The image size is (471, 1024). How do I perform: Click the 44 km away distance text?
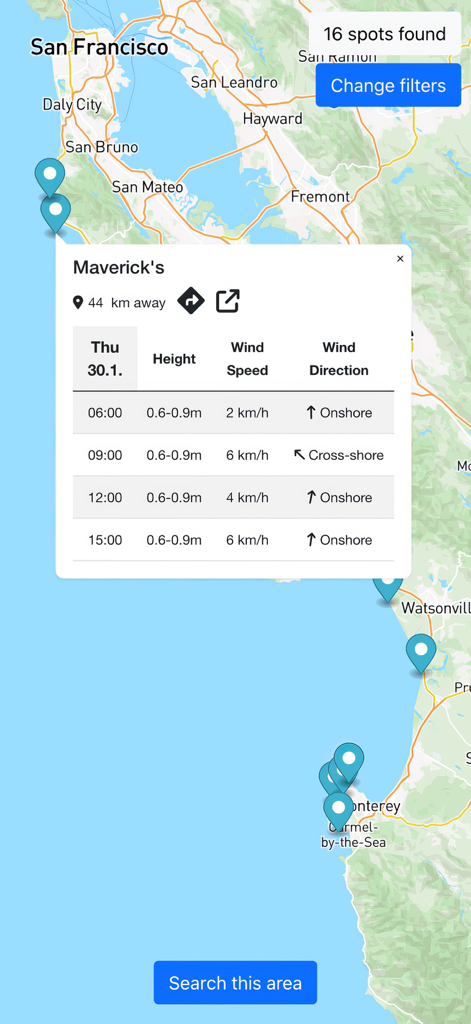coord(127,303)
